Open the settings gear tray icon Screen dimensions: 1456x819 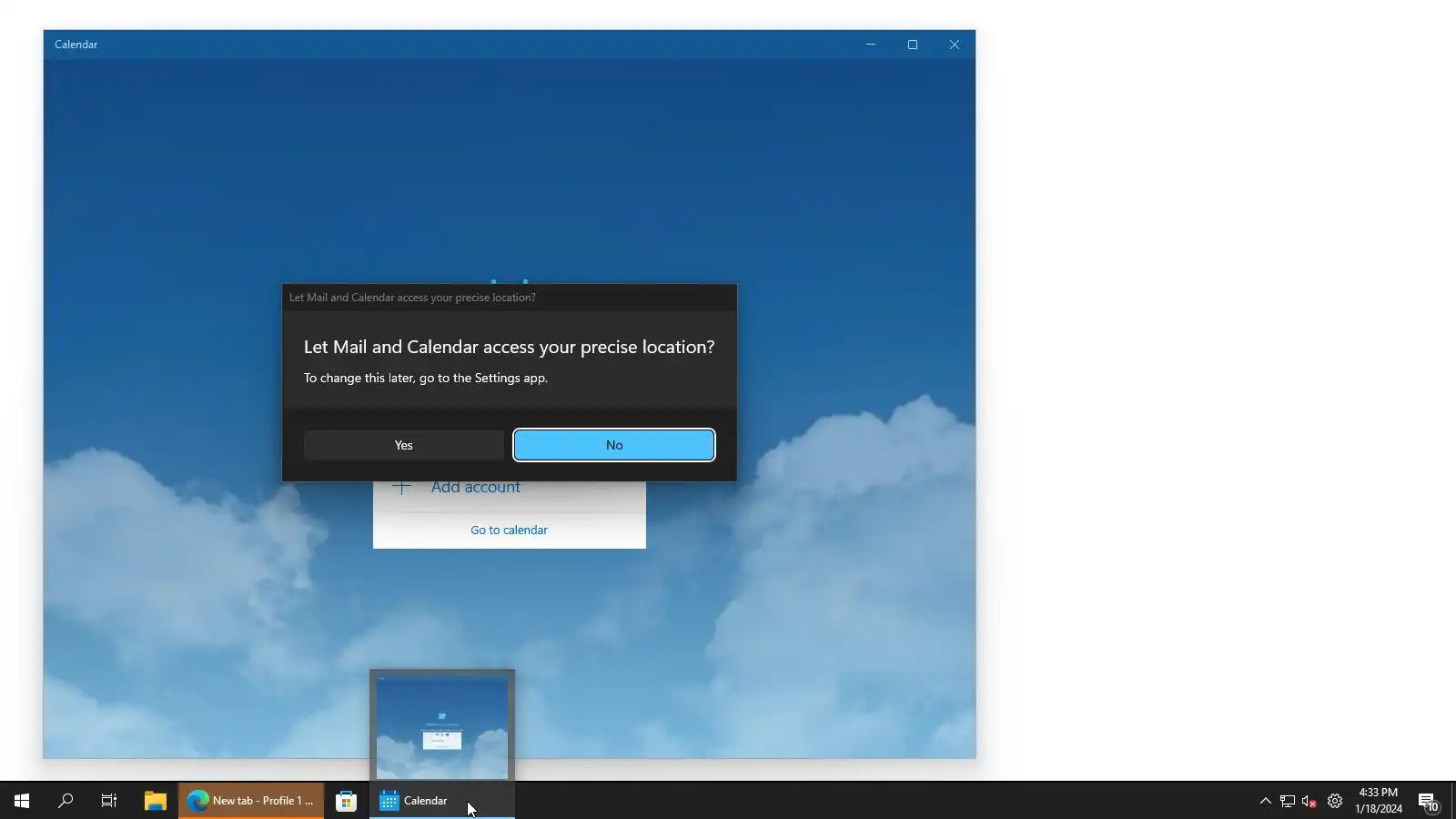point(1335,801)
